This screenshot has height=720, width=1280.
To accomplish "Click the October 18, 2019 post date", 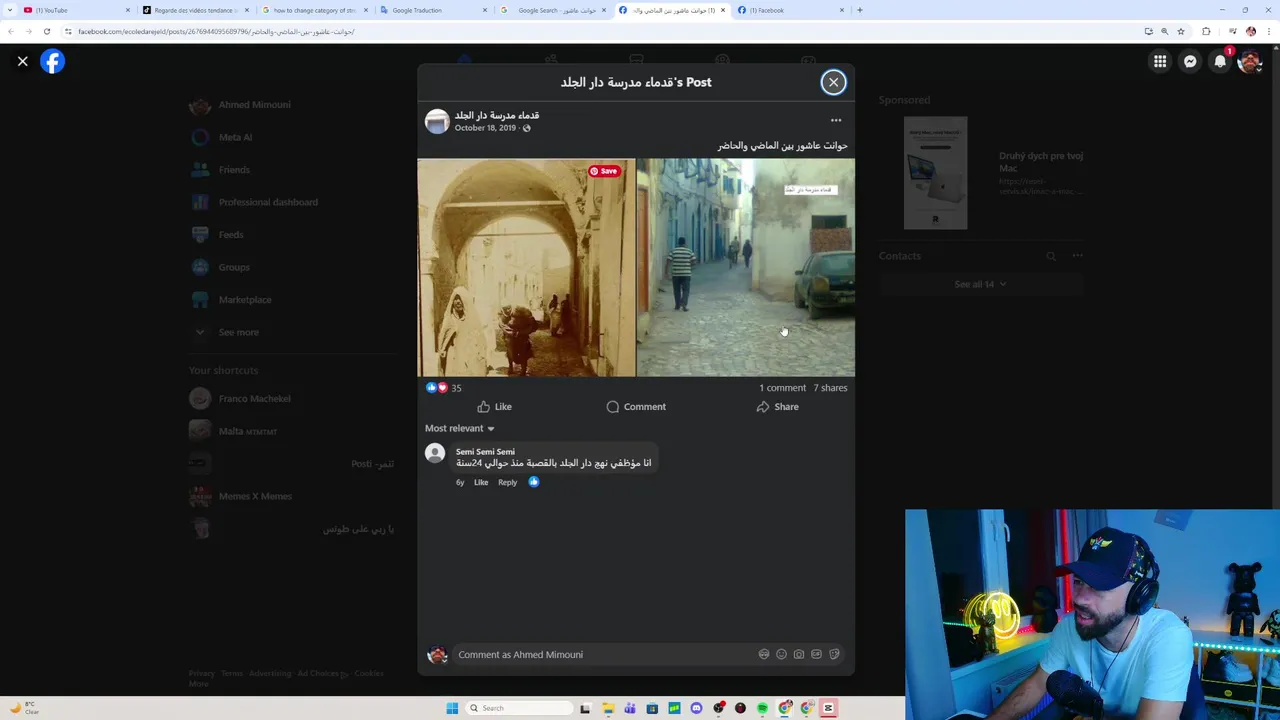I will pyautogui.click(x=485, y=128).
